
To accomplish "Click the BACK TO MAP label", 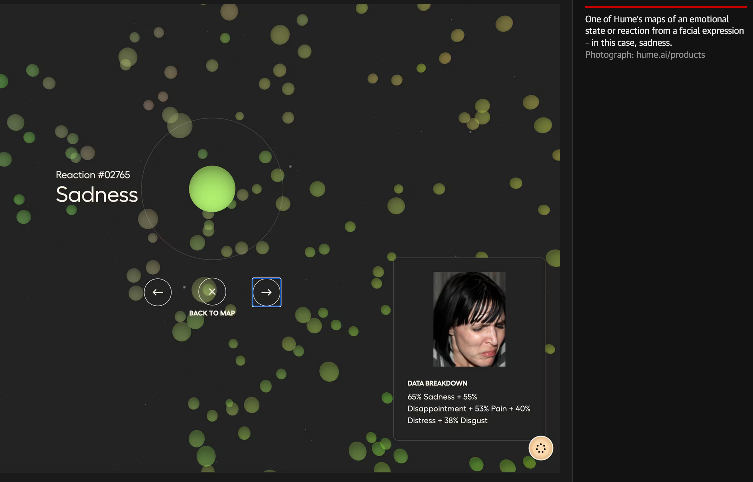I will tap(212, 313).
